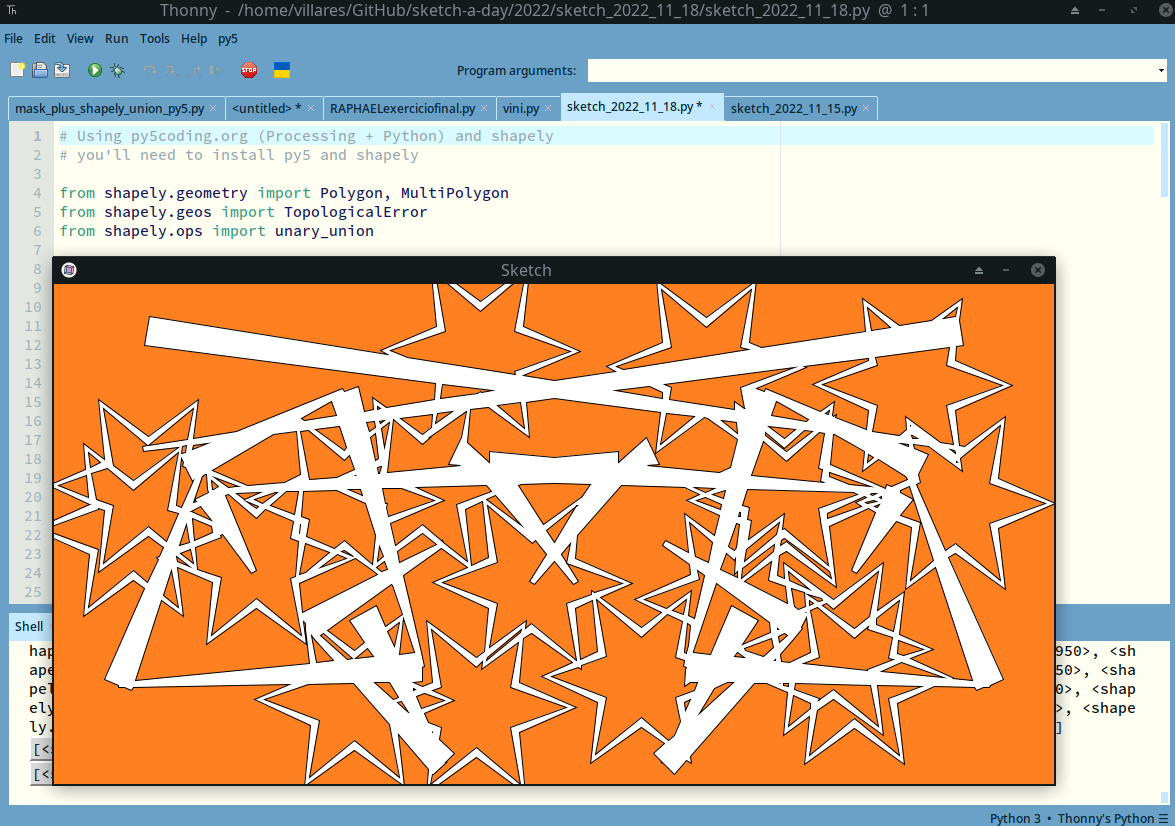Close the mask_plus_shapely_union_py5.py tab
Screen dimensions: 1175x826
(213, 108)
